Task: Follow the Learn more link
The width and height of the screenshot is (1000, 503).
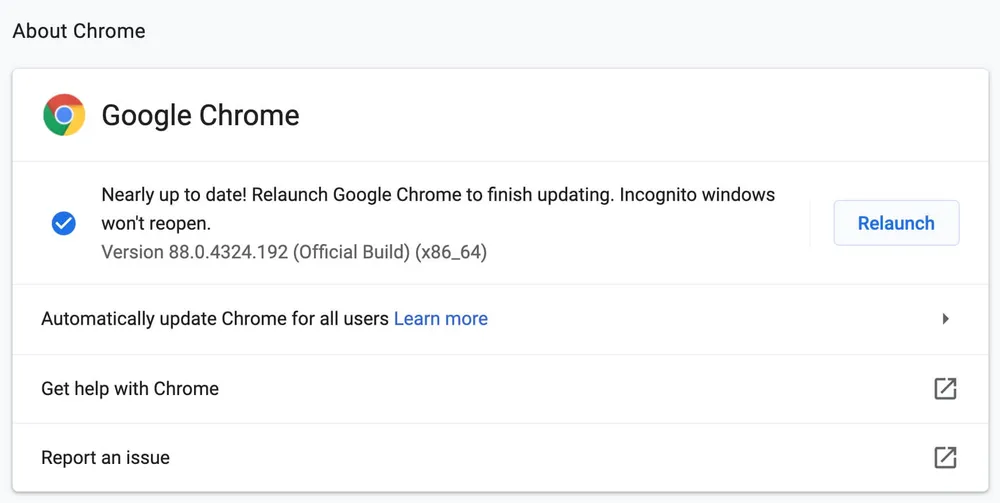Action: 441,319
